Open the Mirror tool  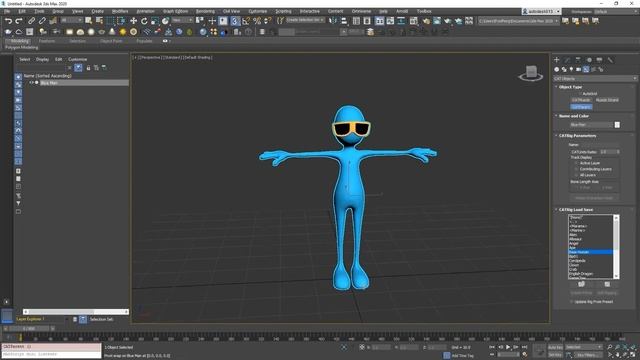[333, 21]
